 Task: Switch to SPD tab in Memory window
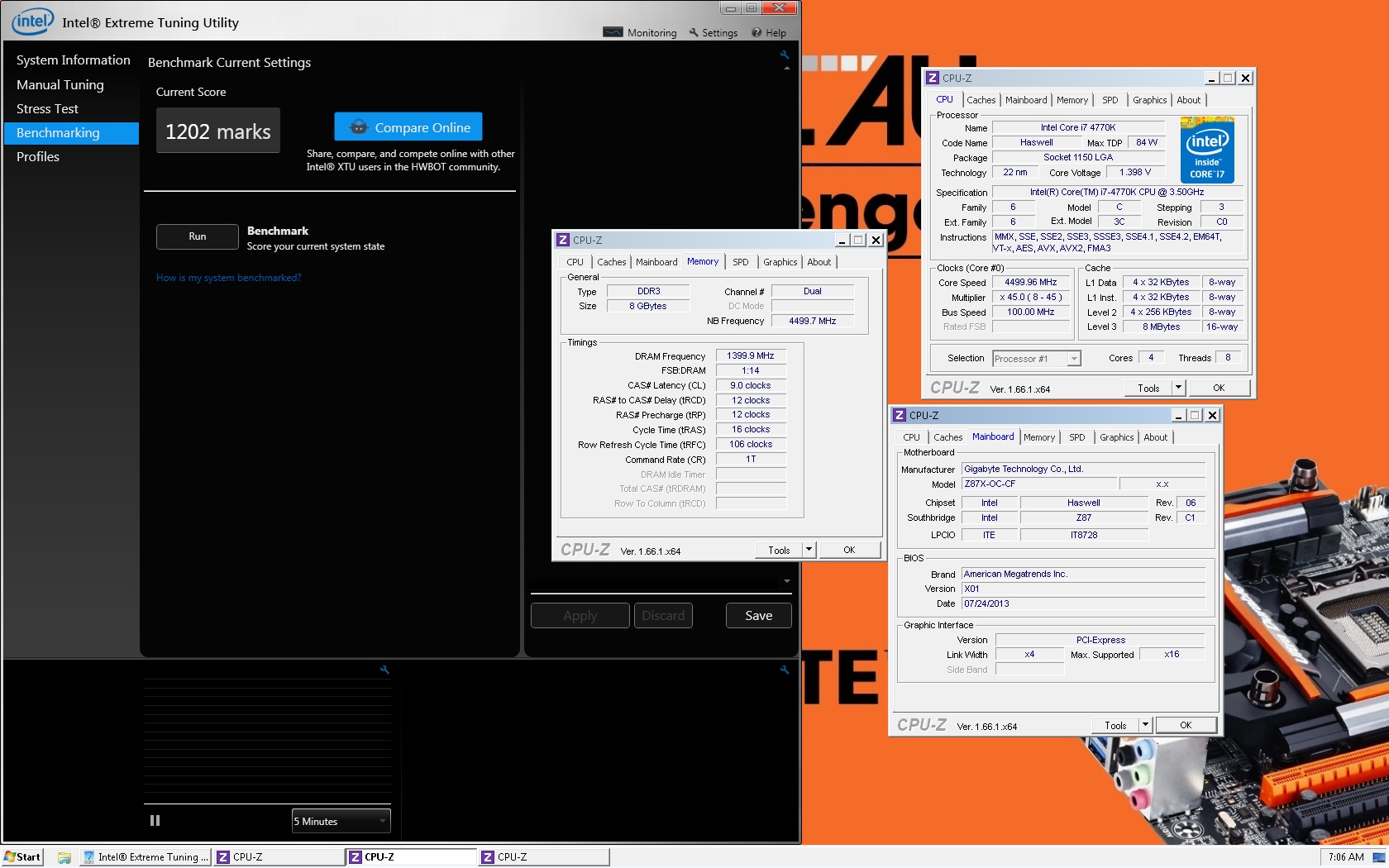point(741,262)
